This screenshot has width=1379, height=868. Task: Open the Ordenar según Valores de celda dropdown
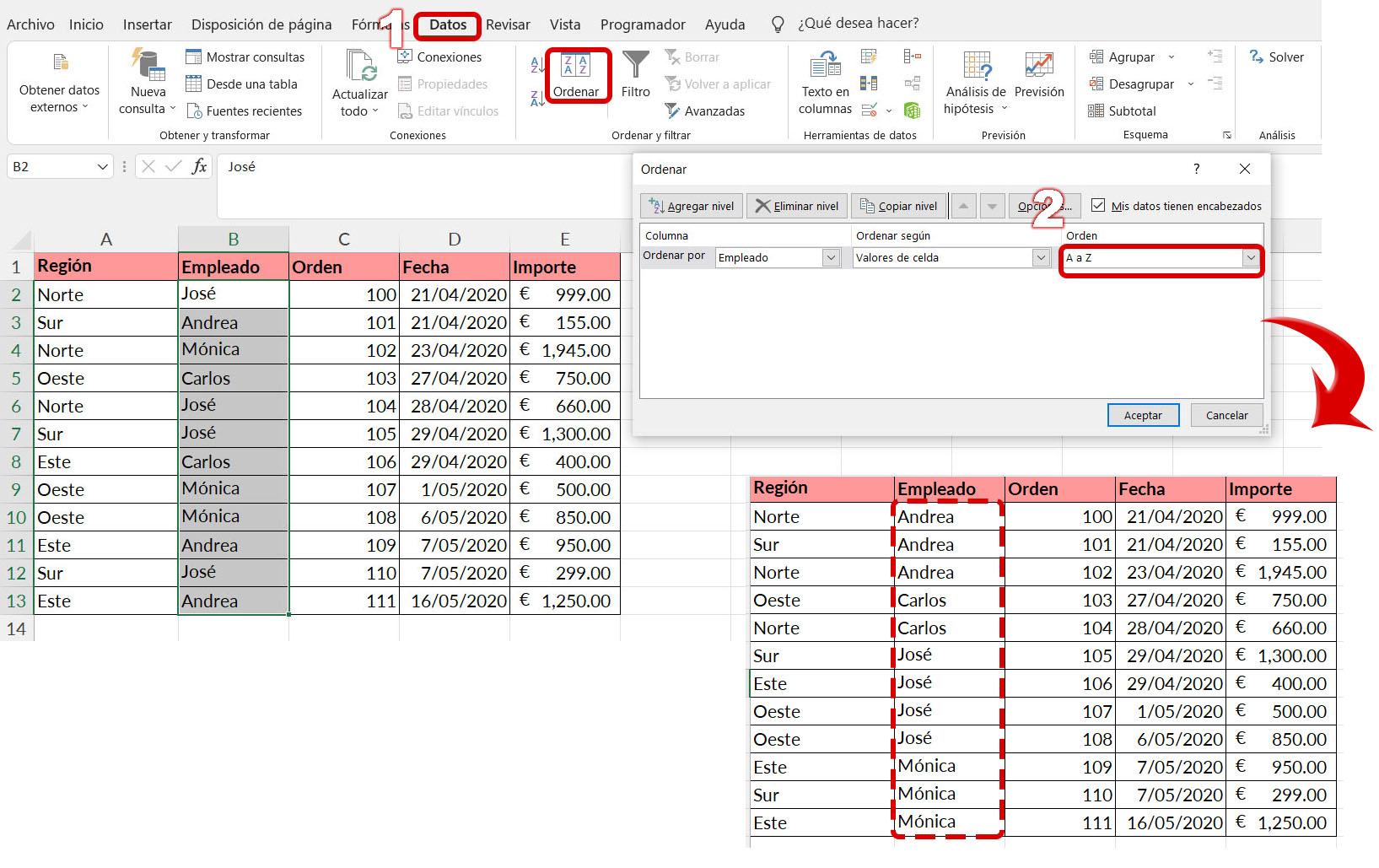(x=1039, y=257)
